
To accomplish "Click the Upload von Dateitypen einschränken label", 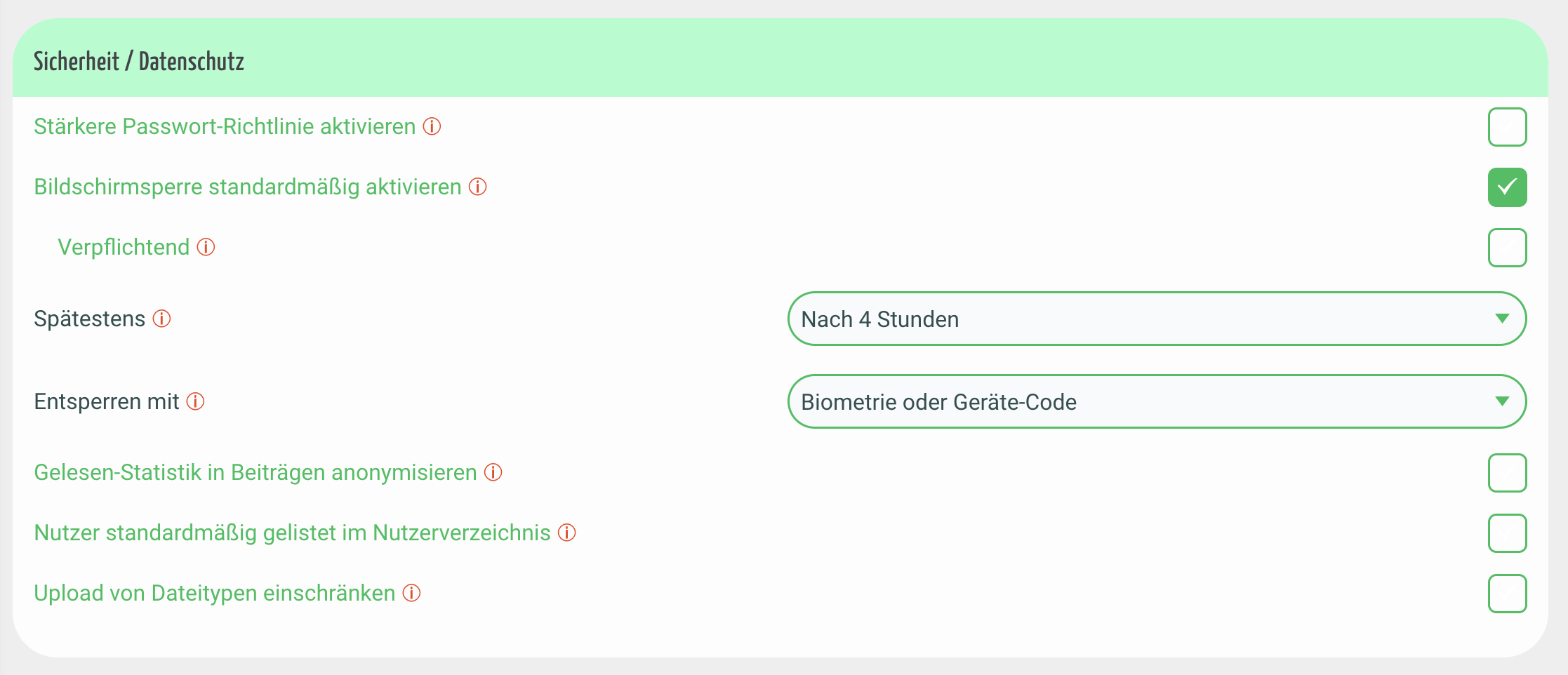I will tap(215, 593).
